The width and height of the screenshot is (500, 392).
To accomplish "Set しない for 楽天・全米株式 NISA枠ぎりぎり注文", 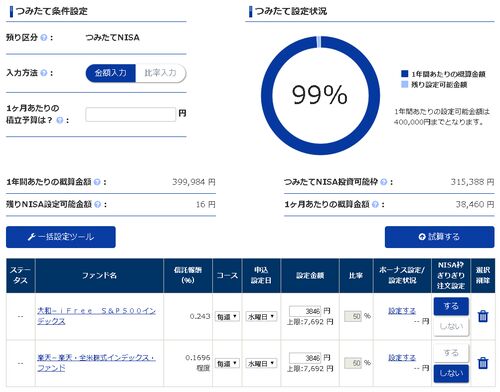I will (x=451, y=373).
